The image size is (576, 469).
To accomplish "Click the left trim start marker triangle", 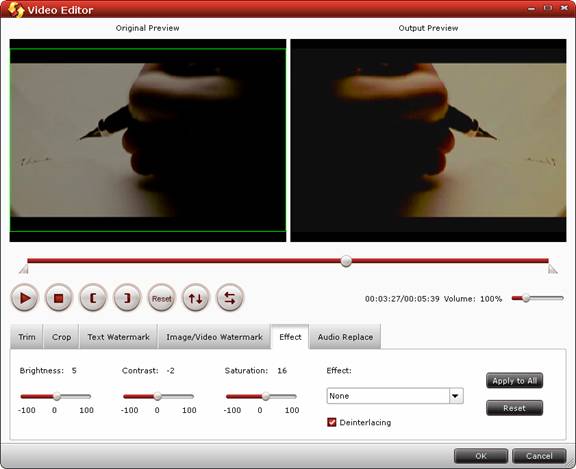I will click(x=24, y=270).
